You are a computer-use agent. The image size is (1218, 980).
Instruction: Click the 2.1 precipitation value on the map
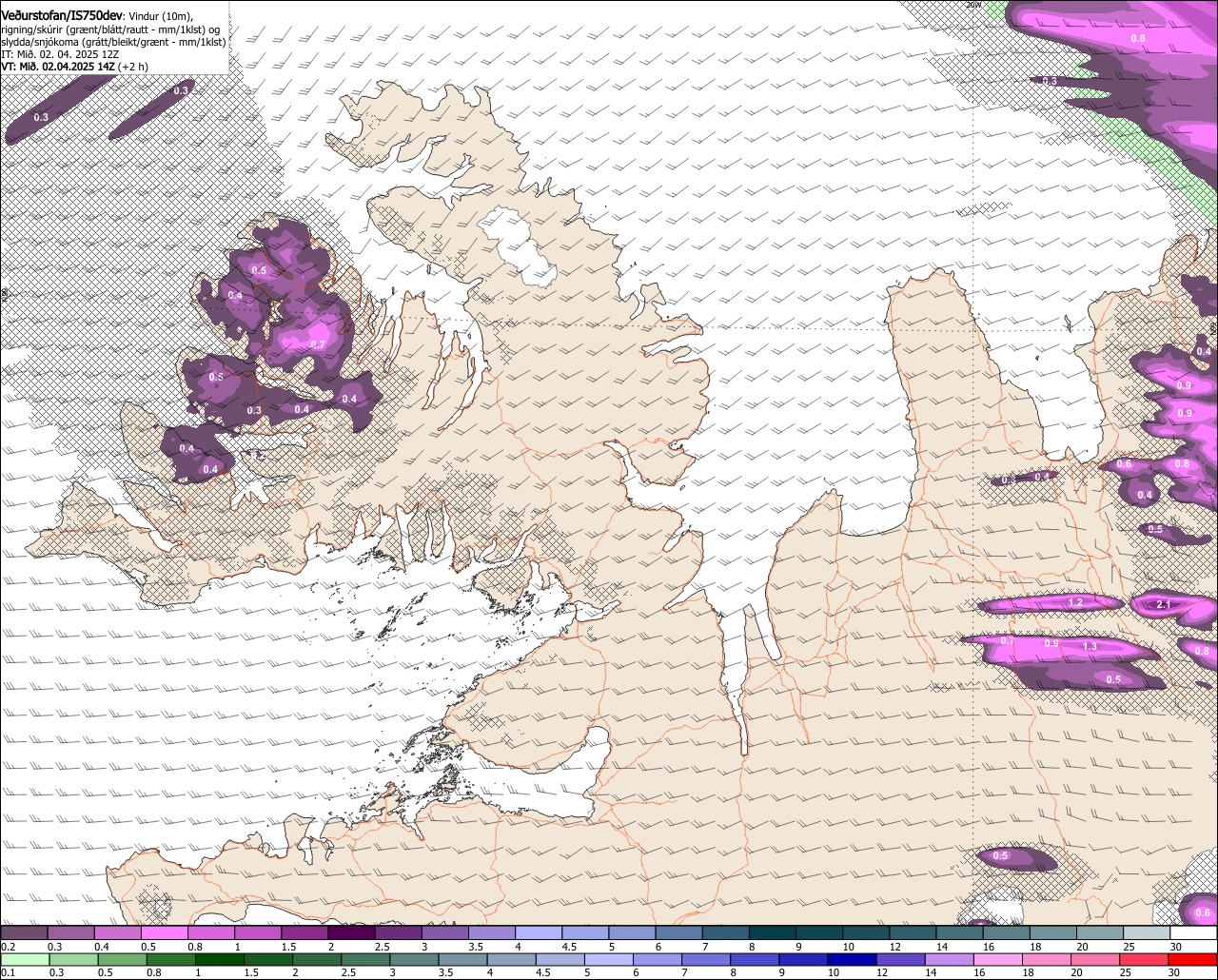(x=1164, y=604)
